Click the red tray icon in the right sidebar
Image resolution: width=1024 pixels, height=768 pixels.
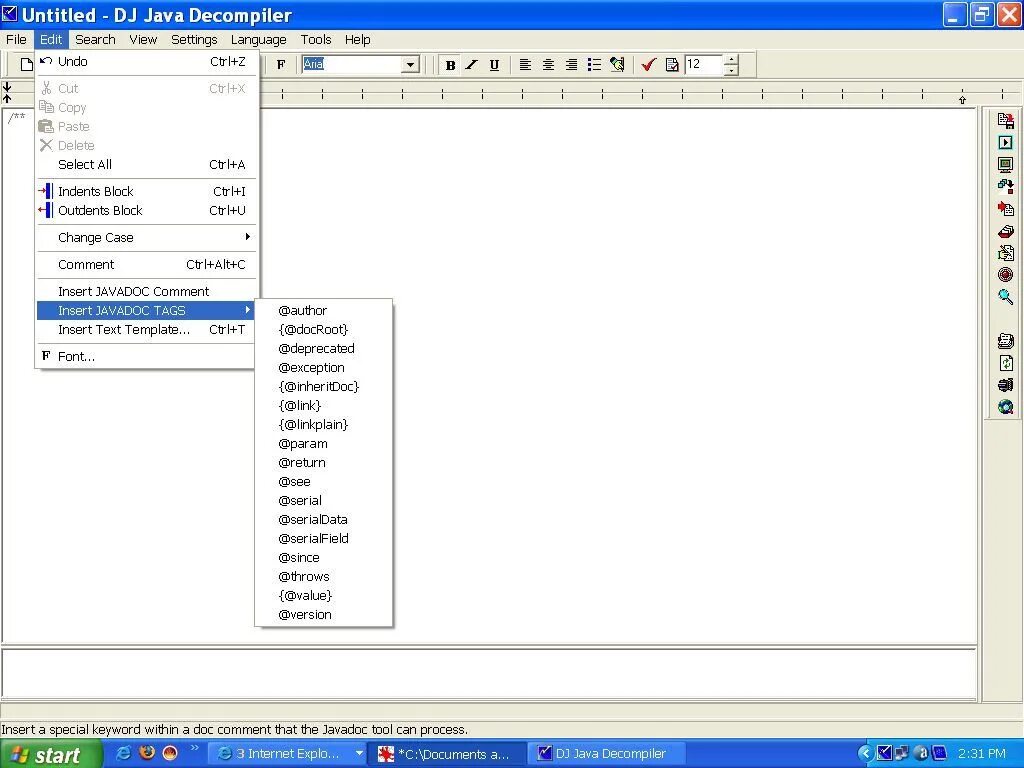coord(1006,231)
